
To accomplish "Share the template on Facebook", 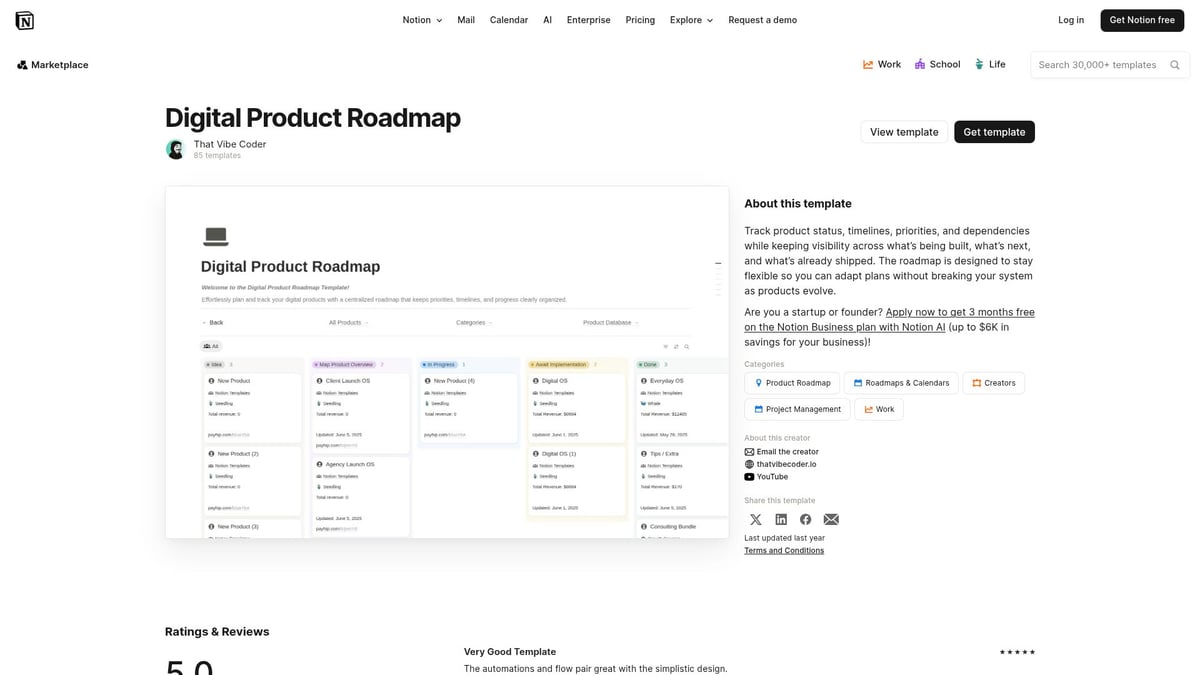I will (x=805, y=519).
